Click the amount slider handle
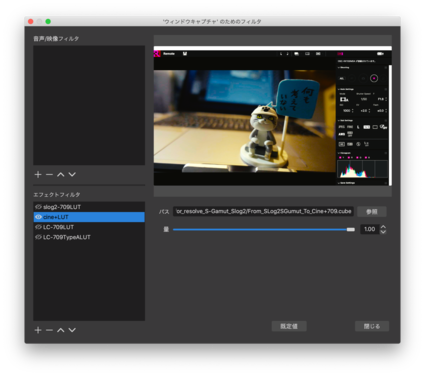The width and height of the screenshot is (425, 376). click(351, 229)
